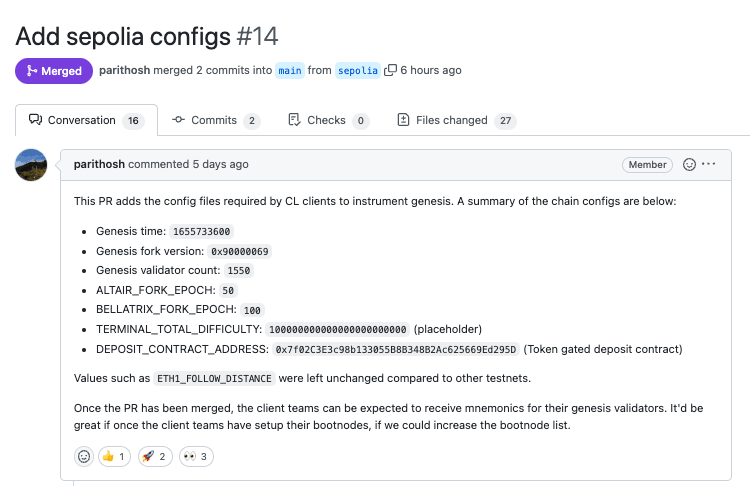The width and height of the screenshot is (750, 486).
Task: Click the Checks checklist icon
Action: pos(294,120)
